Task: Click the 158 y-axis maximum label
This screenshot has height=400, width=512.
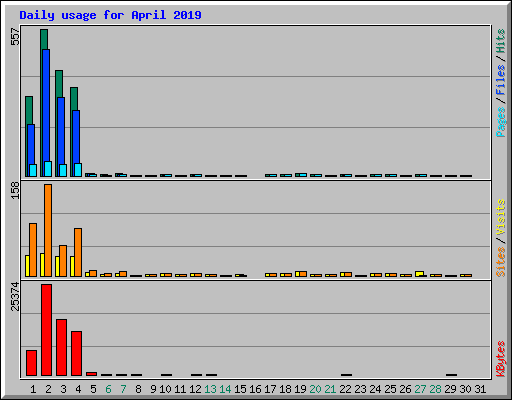Action: 15,191
